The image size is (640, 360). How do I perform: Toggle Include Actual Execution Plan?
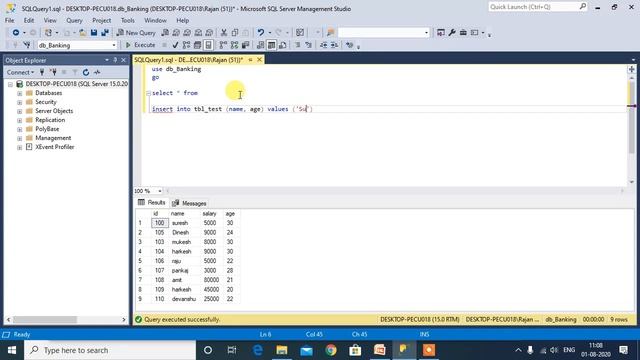coord(223,45)
